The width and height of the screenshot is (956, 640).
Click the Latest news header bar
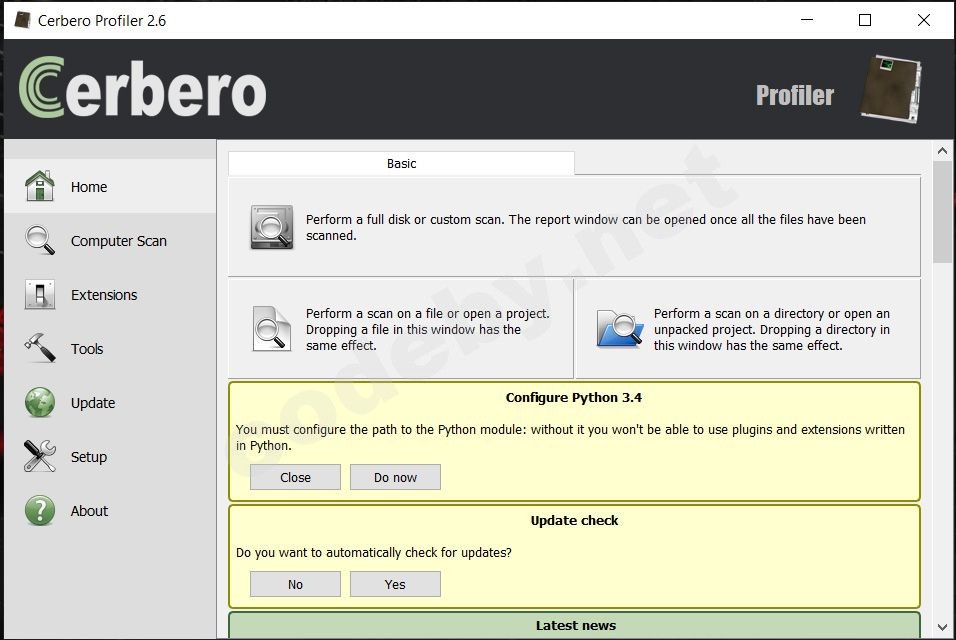[x=575, y=626]
